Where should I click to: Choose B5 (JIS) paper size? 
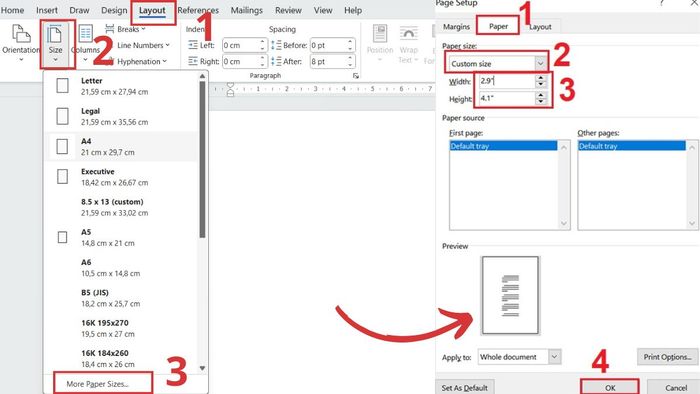point(121,298)
